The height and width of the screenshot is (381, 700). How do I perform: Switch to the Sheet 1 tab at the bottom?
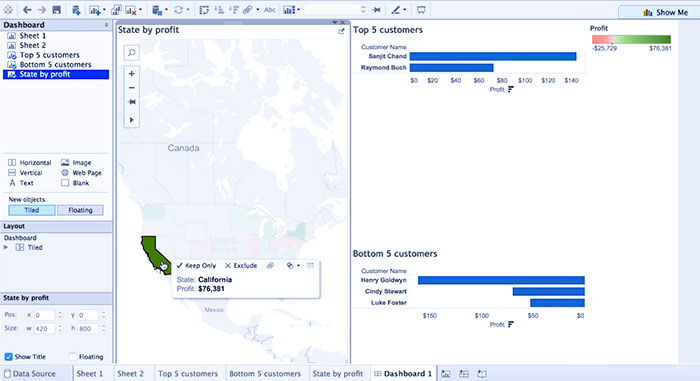coord(89,374)
